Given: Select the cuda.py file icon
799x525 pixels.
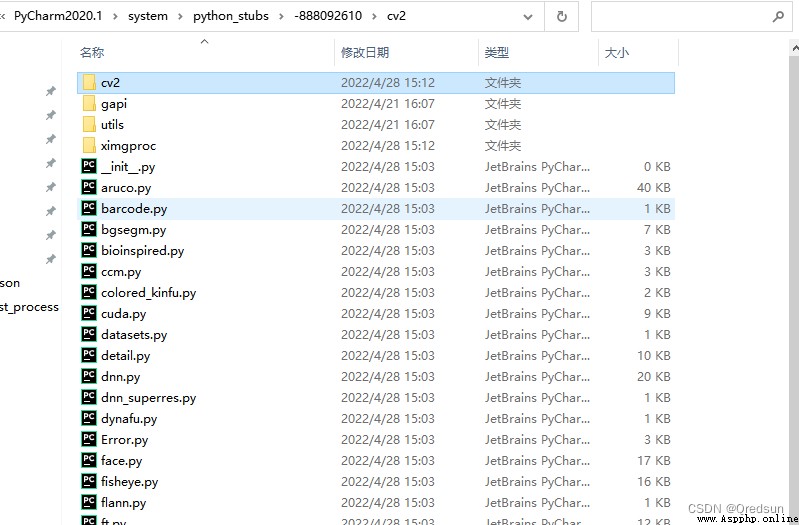Looking at the screenshot, I should pos(89,313).
